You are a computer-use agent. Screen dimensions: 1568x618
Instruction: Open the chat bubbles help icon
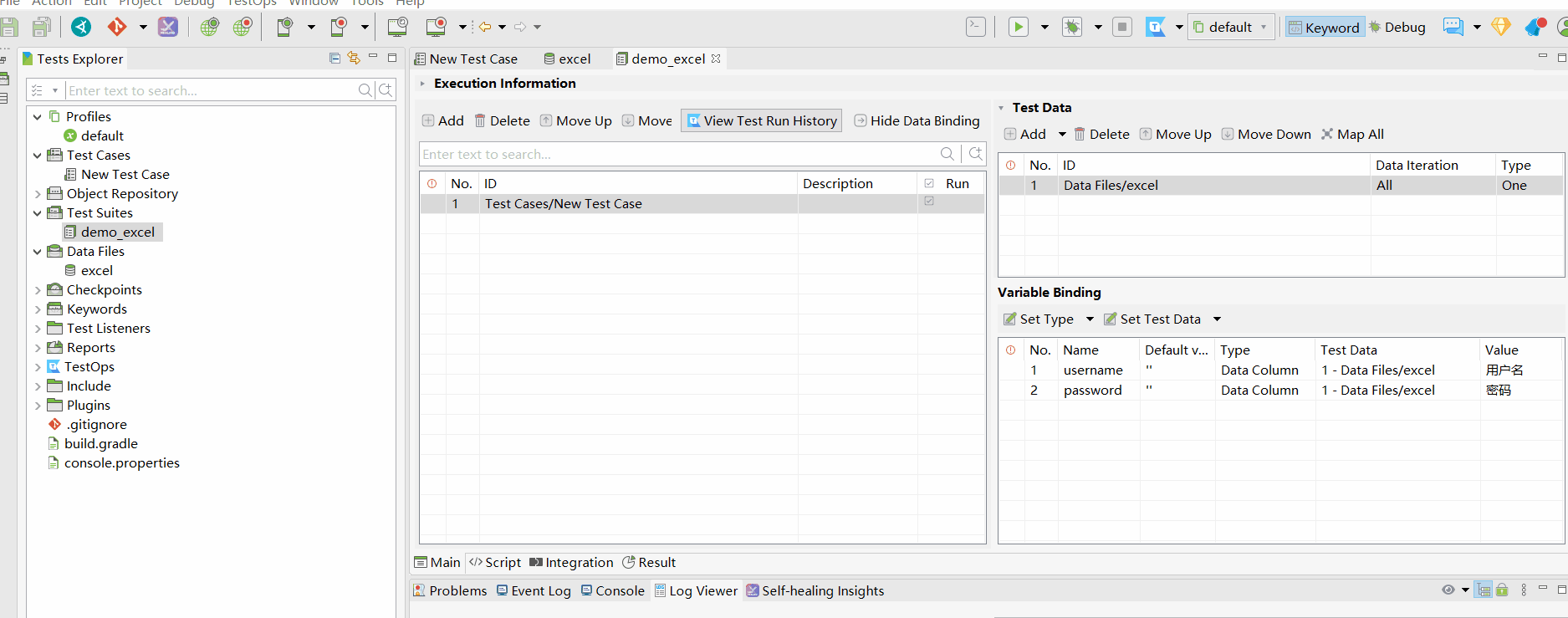(x=1453, y=27)
